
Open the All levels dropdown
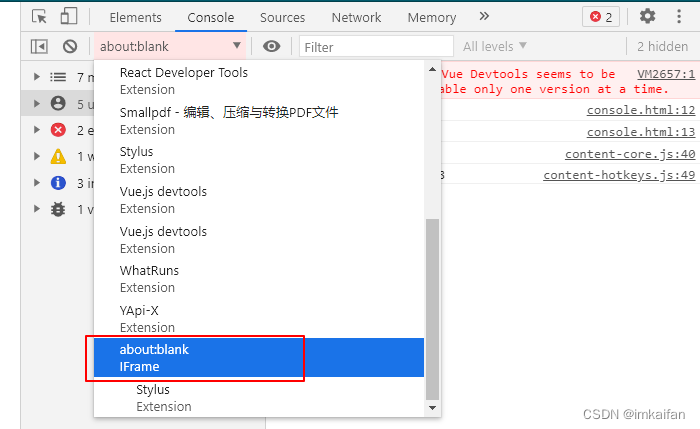(495, 46)
